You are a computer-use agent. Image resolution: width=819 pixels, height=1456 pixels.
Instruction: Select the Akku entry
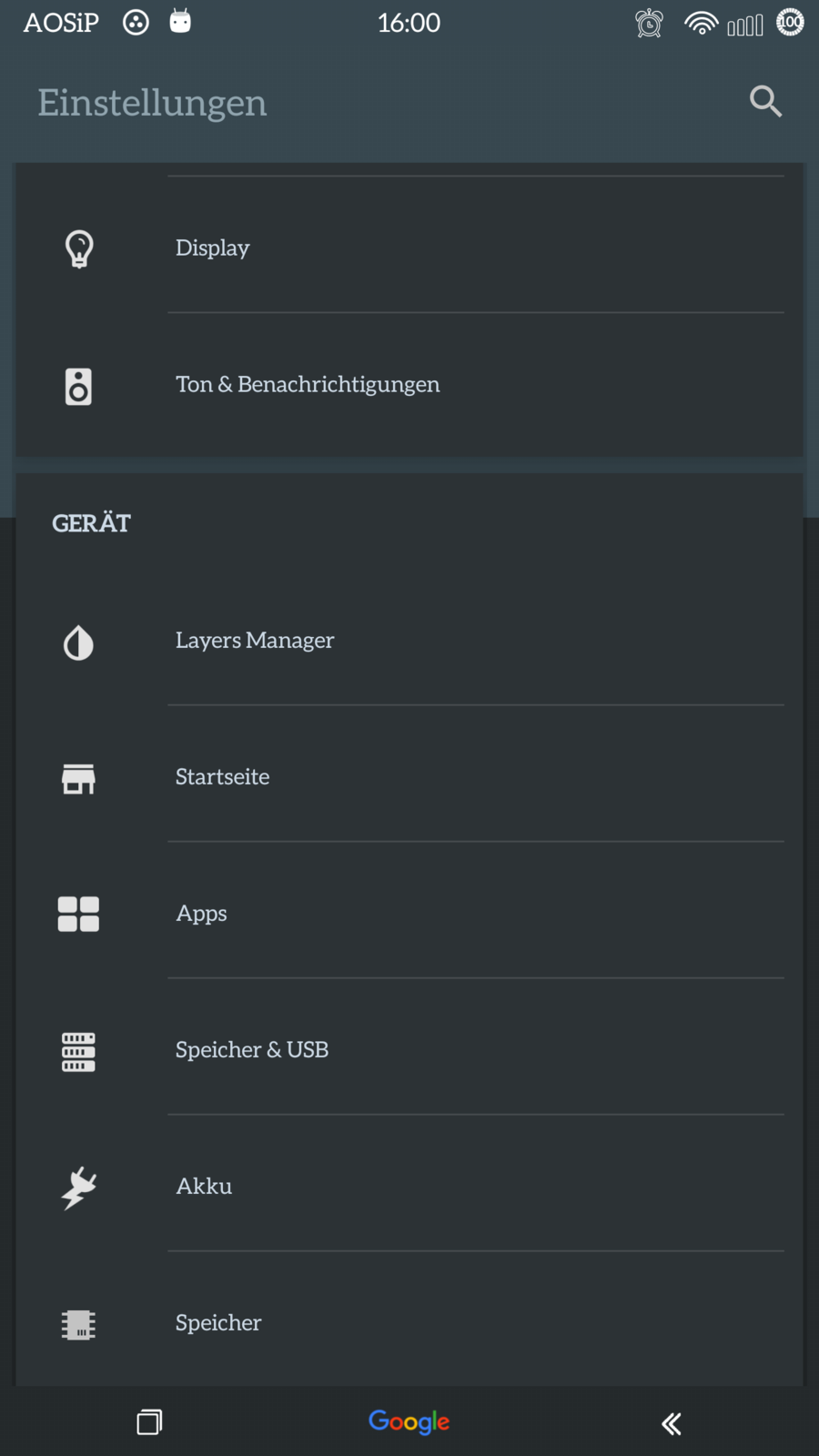[204, 1187]
